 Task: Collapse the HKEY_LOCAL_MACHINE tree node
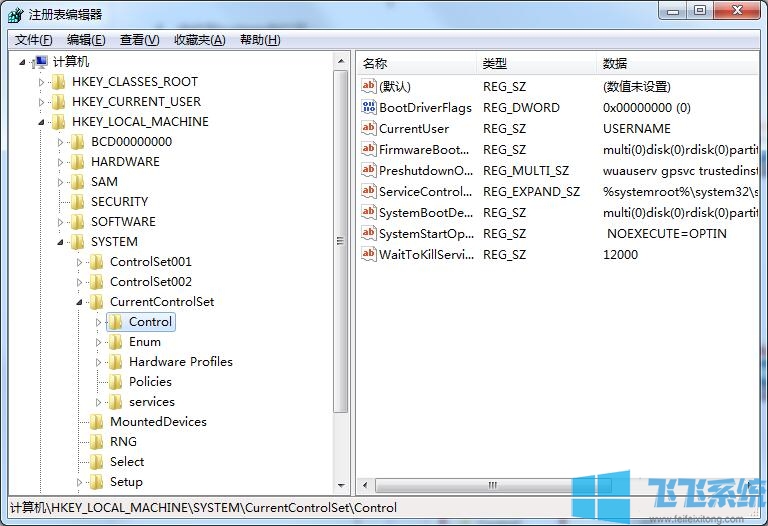(x=42, y=122)
